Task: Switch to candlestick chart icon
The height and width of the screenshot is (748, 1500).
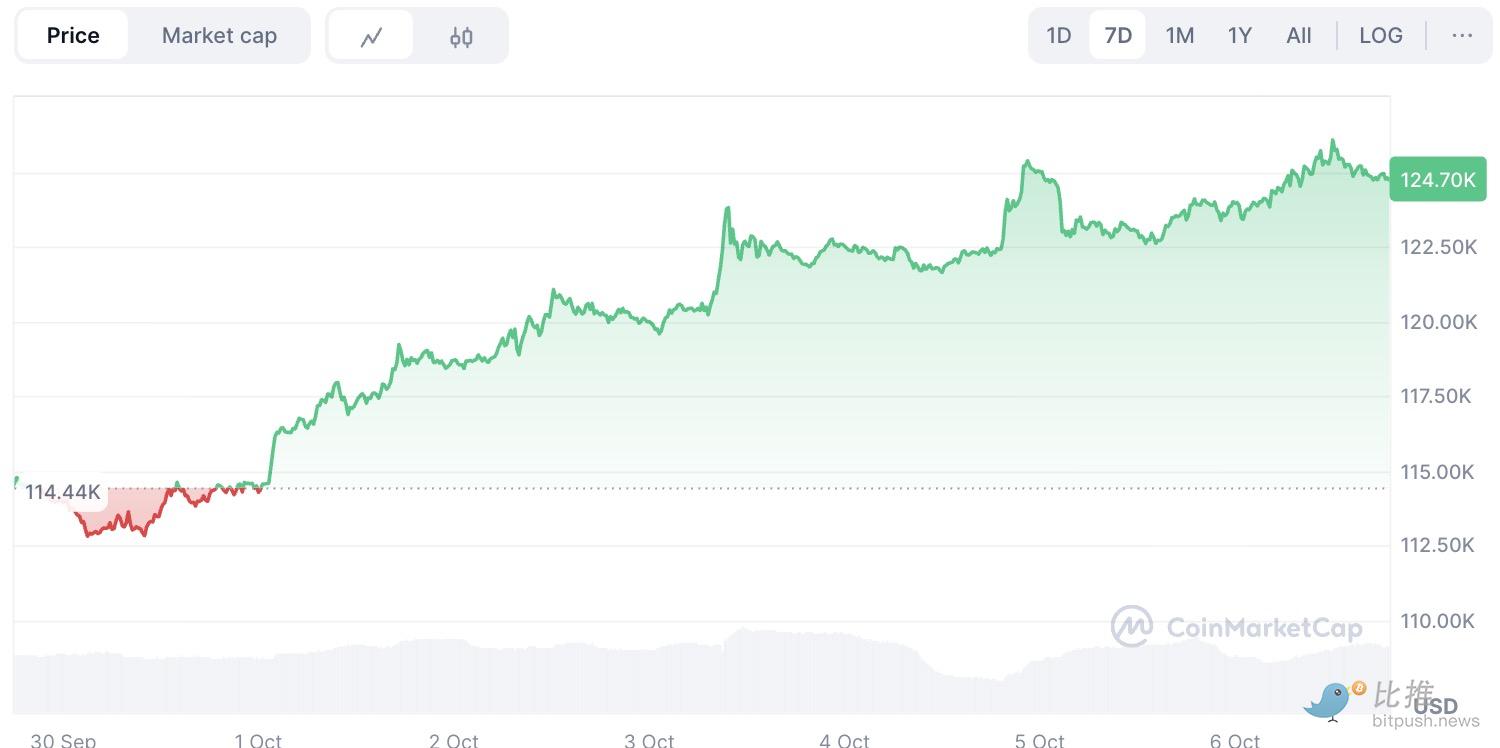Action: click(x=460, y=37)
